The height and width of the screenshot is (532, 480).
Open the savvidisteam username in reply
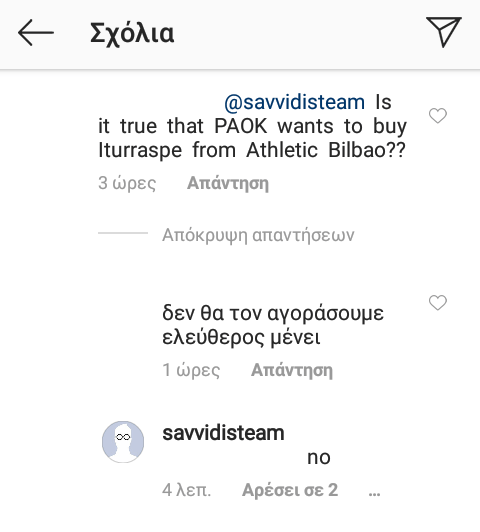[223, 433]
